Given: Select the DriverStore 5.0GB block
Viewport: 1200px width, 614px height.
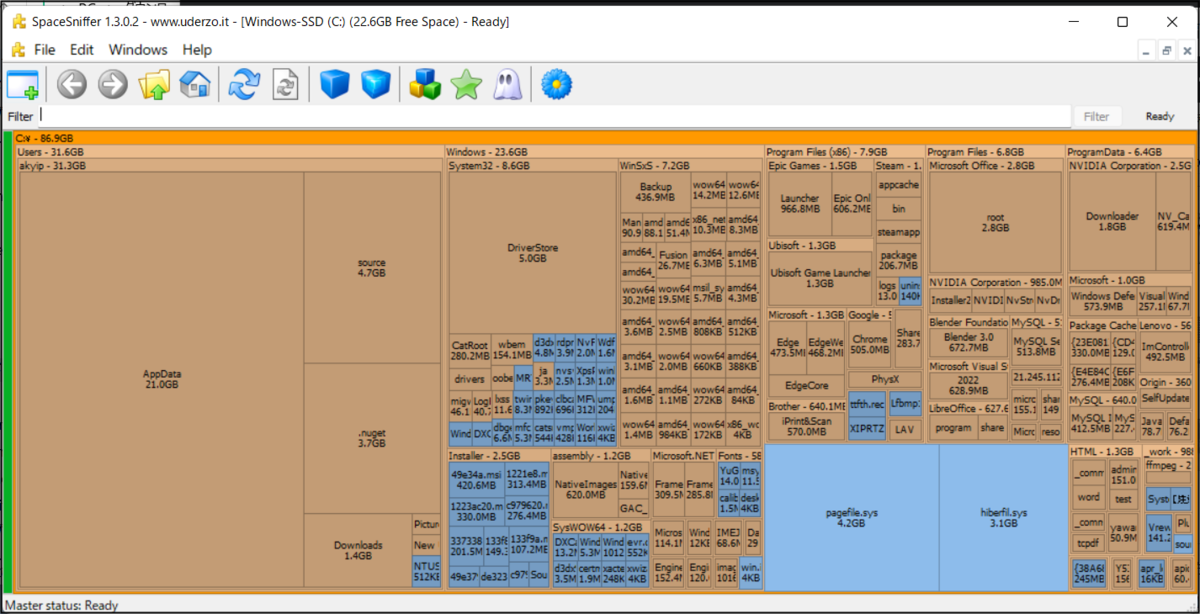Looking at the screenshot, I should pos(532,253).
